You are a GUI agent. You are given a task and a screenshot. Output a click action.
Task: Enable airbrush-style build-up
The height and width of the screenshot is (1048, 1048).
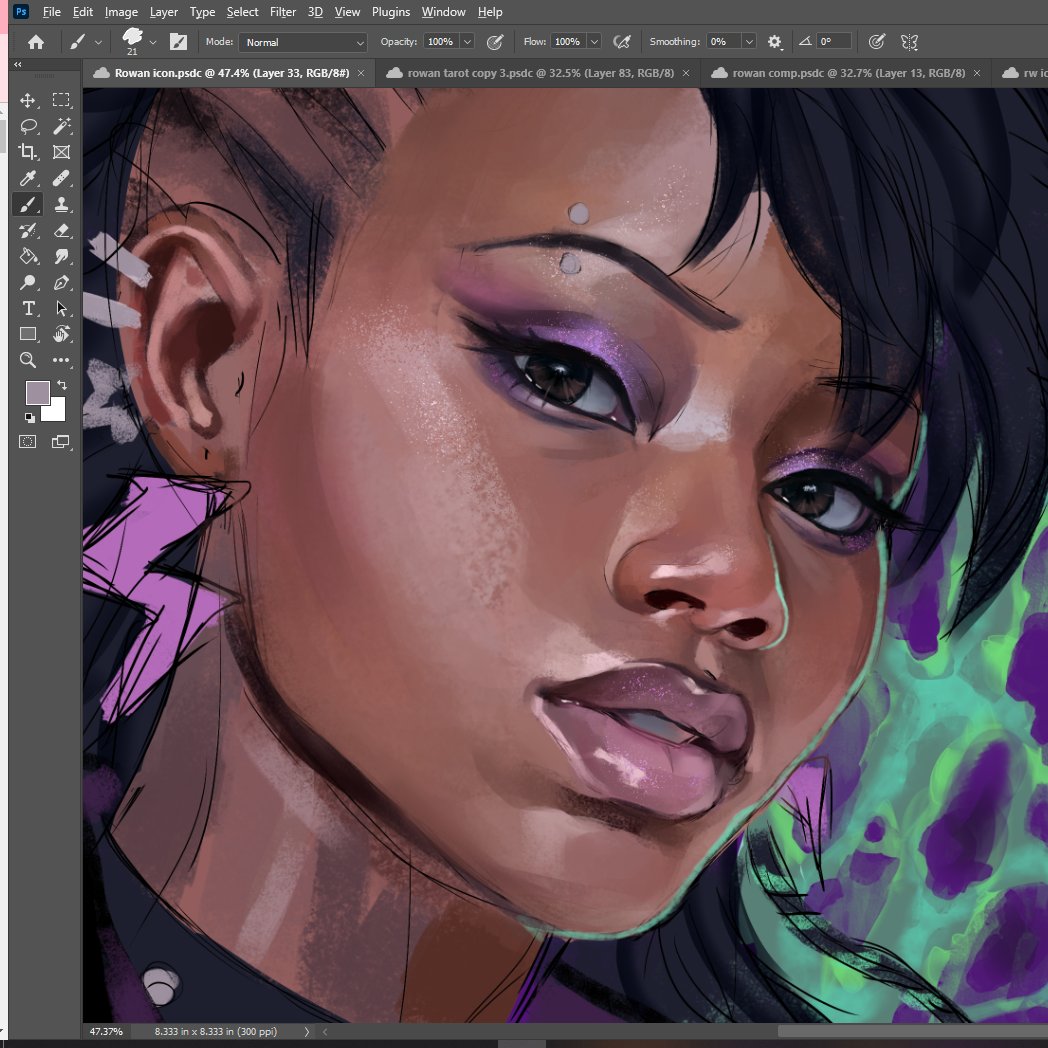click(622, 42)
